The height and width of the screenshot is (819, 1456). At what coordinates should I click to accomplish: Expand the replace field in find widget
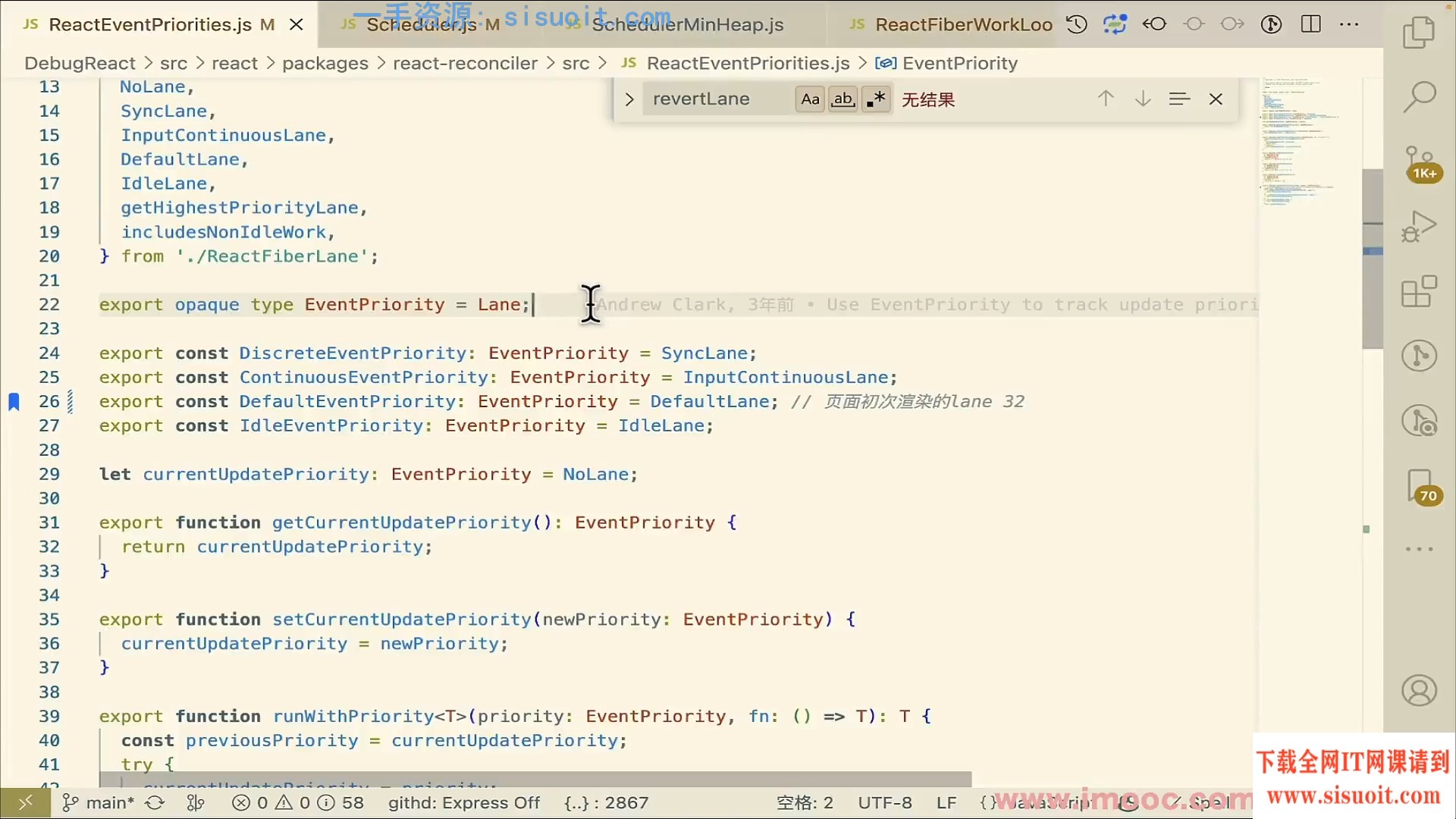click(629, 99)
